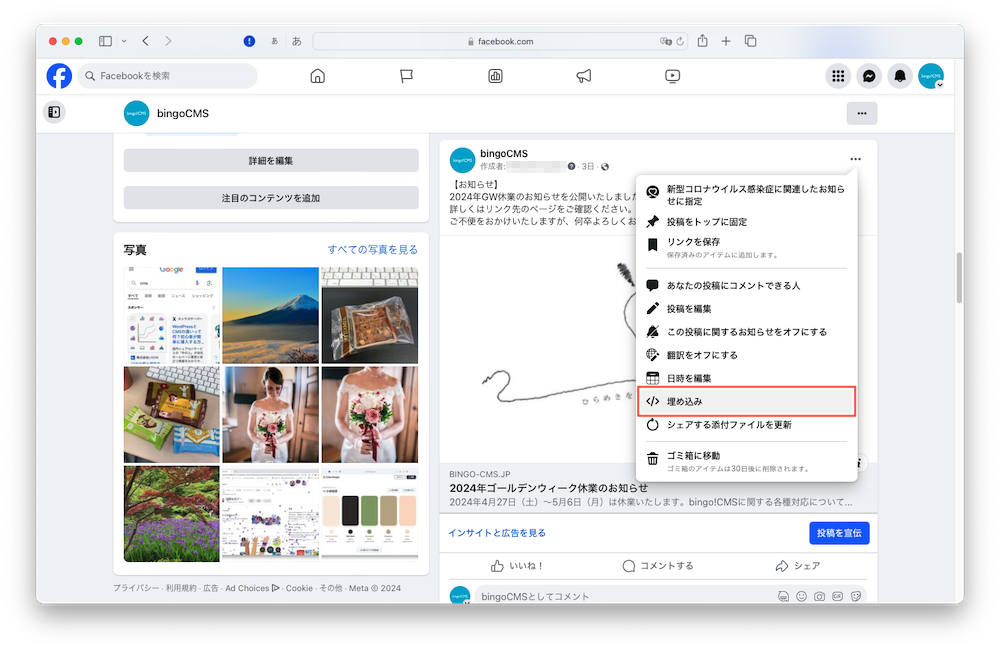Select リンクを保存 menu item
This screenshot has width=1000, height=651.
click(x=746, y=247)
